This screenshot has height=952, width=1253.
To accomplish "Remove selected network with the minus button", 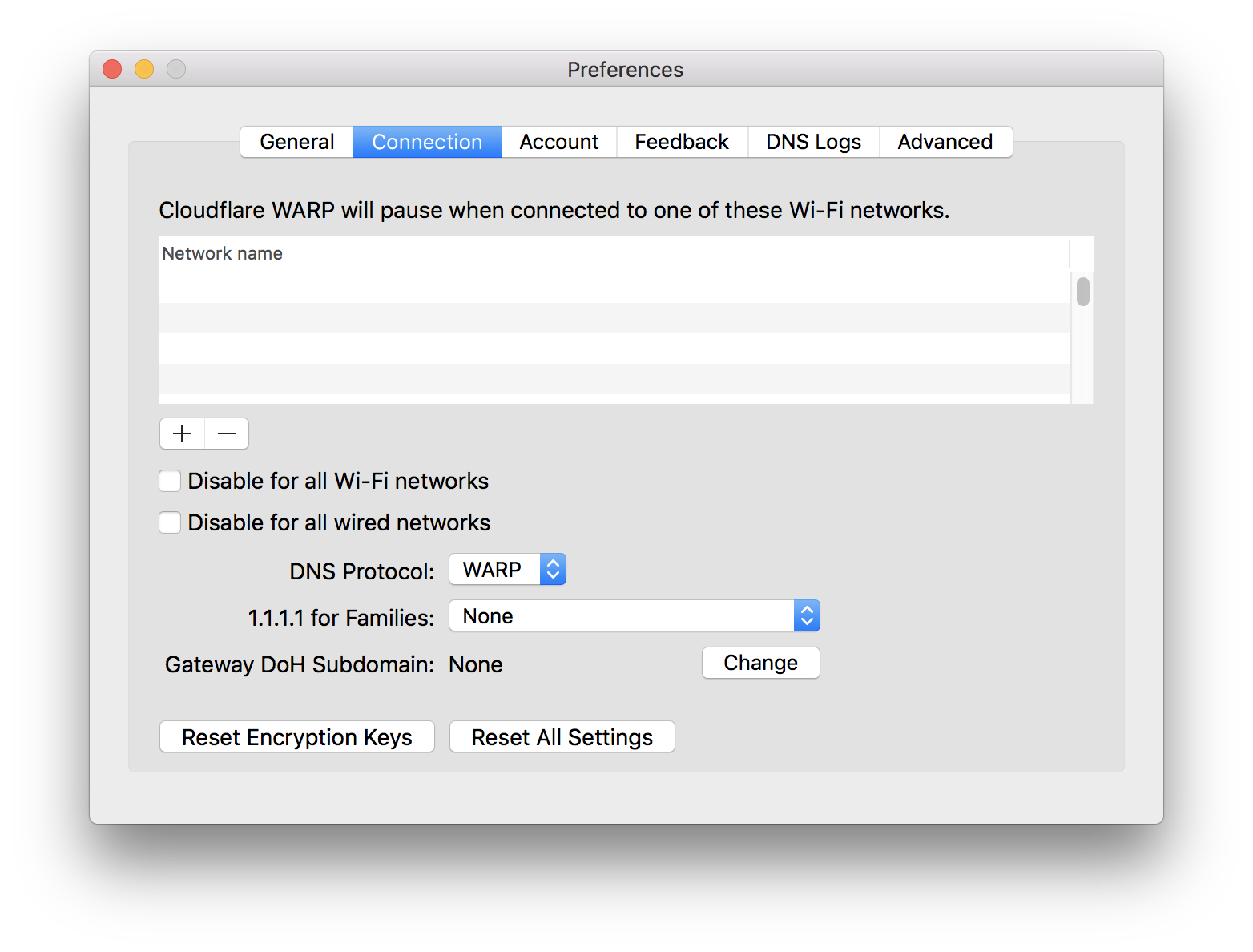I will click(x=227, y=434).
